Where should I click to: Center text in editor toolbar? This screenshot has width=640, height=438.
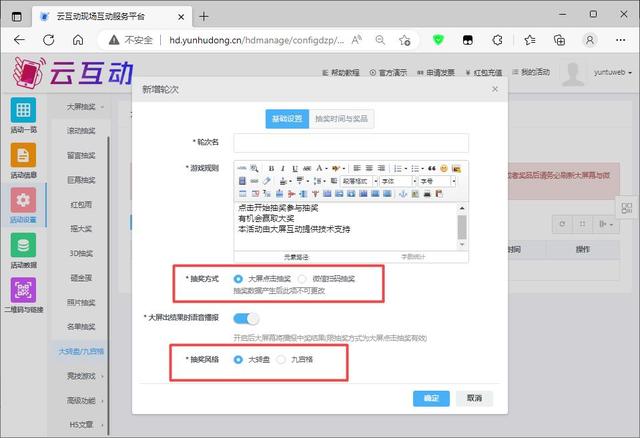pyautogui.click(x=369, y=168)
